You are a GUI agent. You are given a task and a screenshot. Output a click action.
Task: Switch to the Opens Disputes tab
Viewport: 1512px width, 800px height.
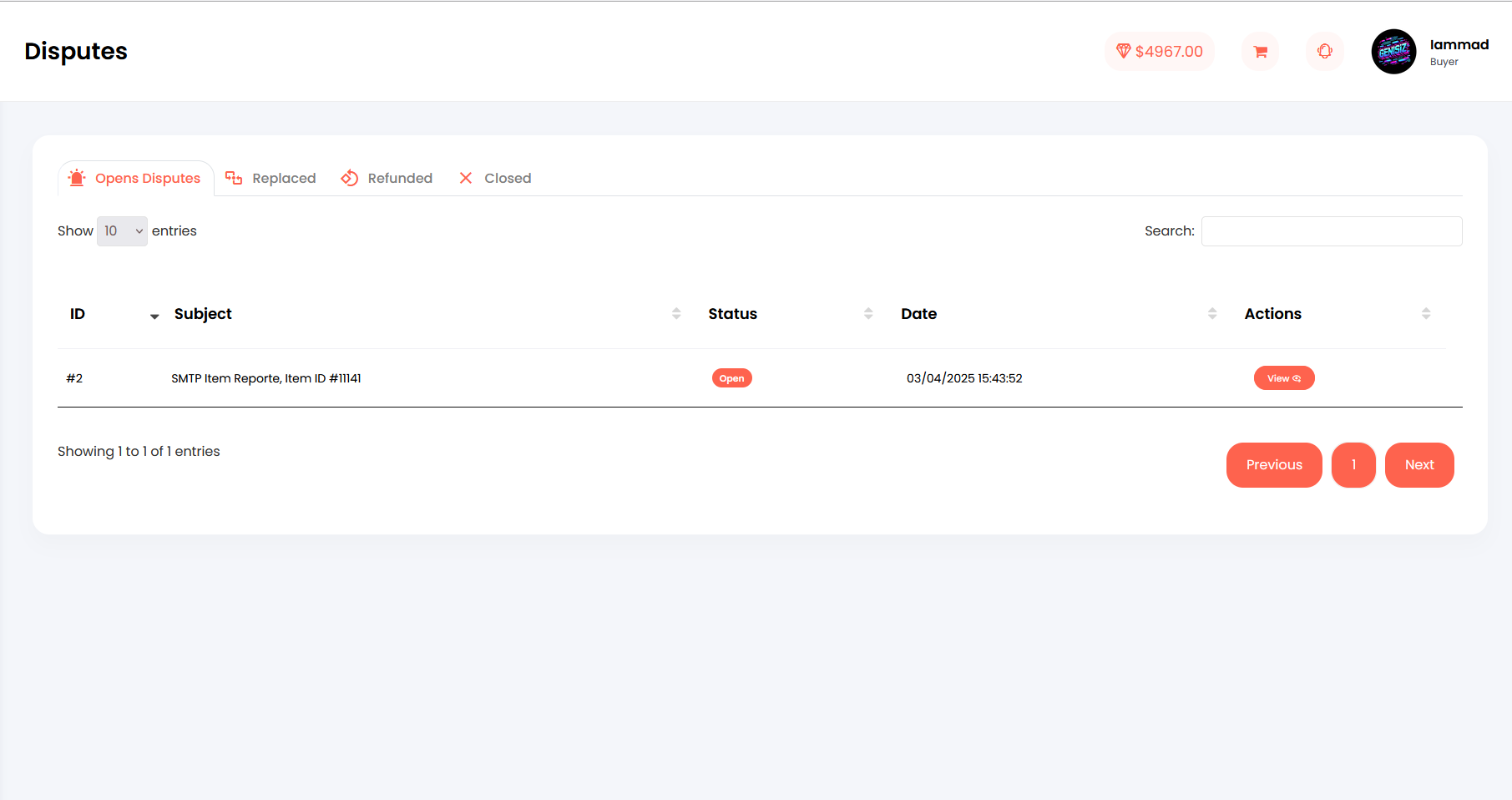[x=135, y=179]
